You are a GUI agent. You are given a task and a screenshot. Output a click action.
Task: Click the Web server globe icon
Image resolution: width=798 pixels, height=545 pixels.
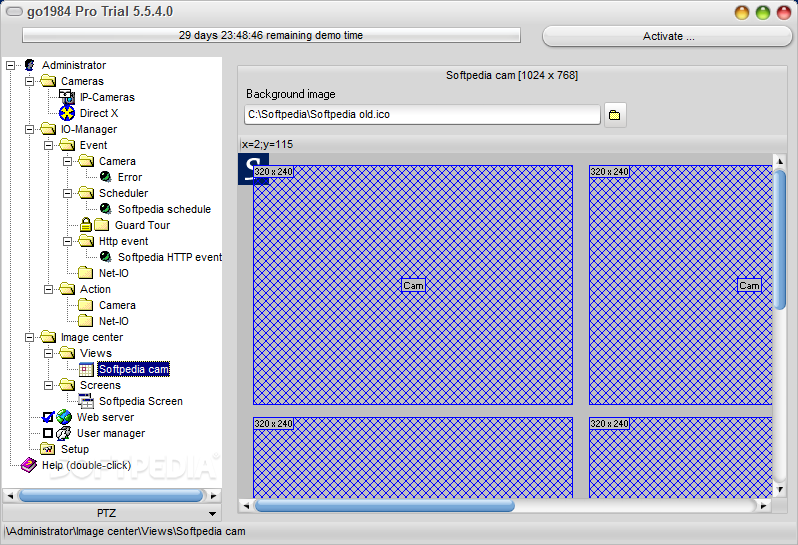tap(64, 417)
